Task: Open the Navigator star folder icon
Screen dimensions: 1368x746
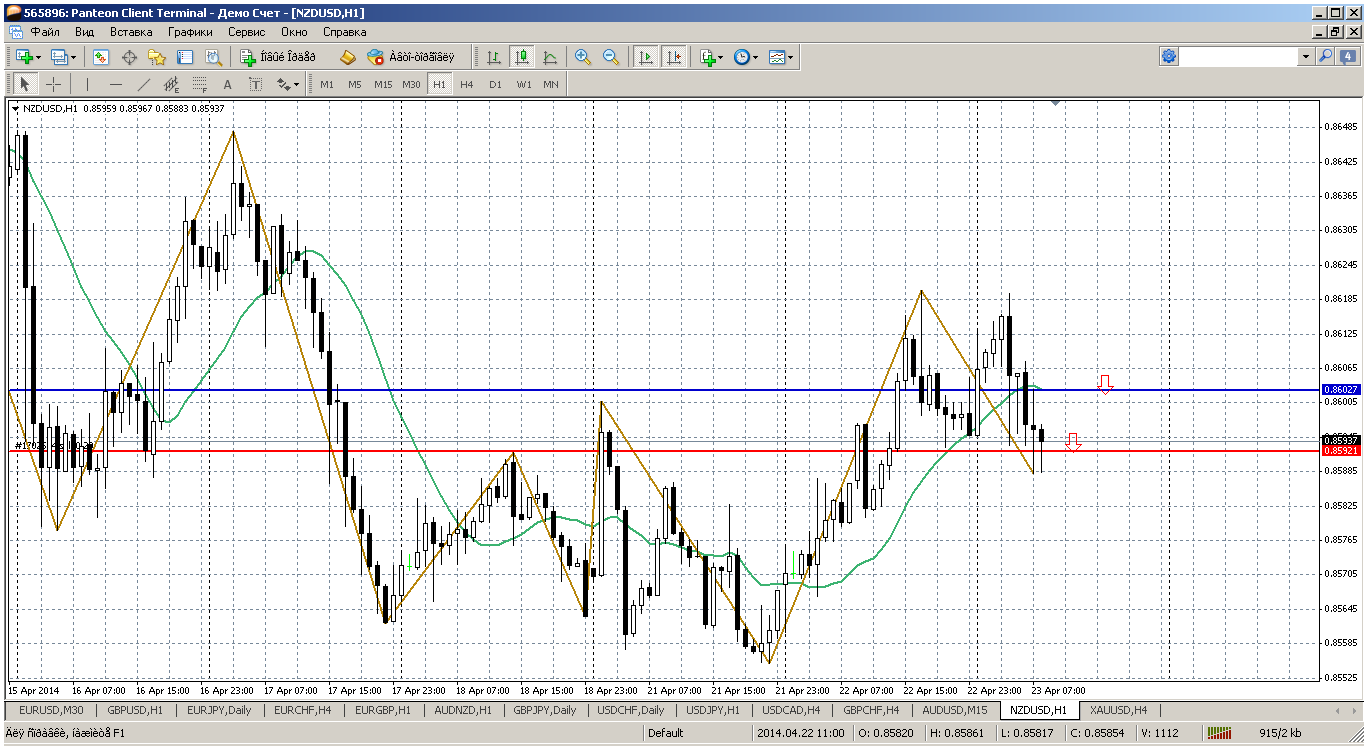Action: [157, 58]
